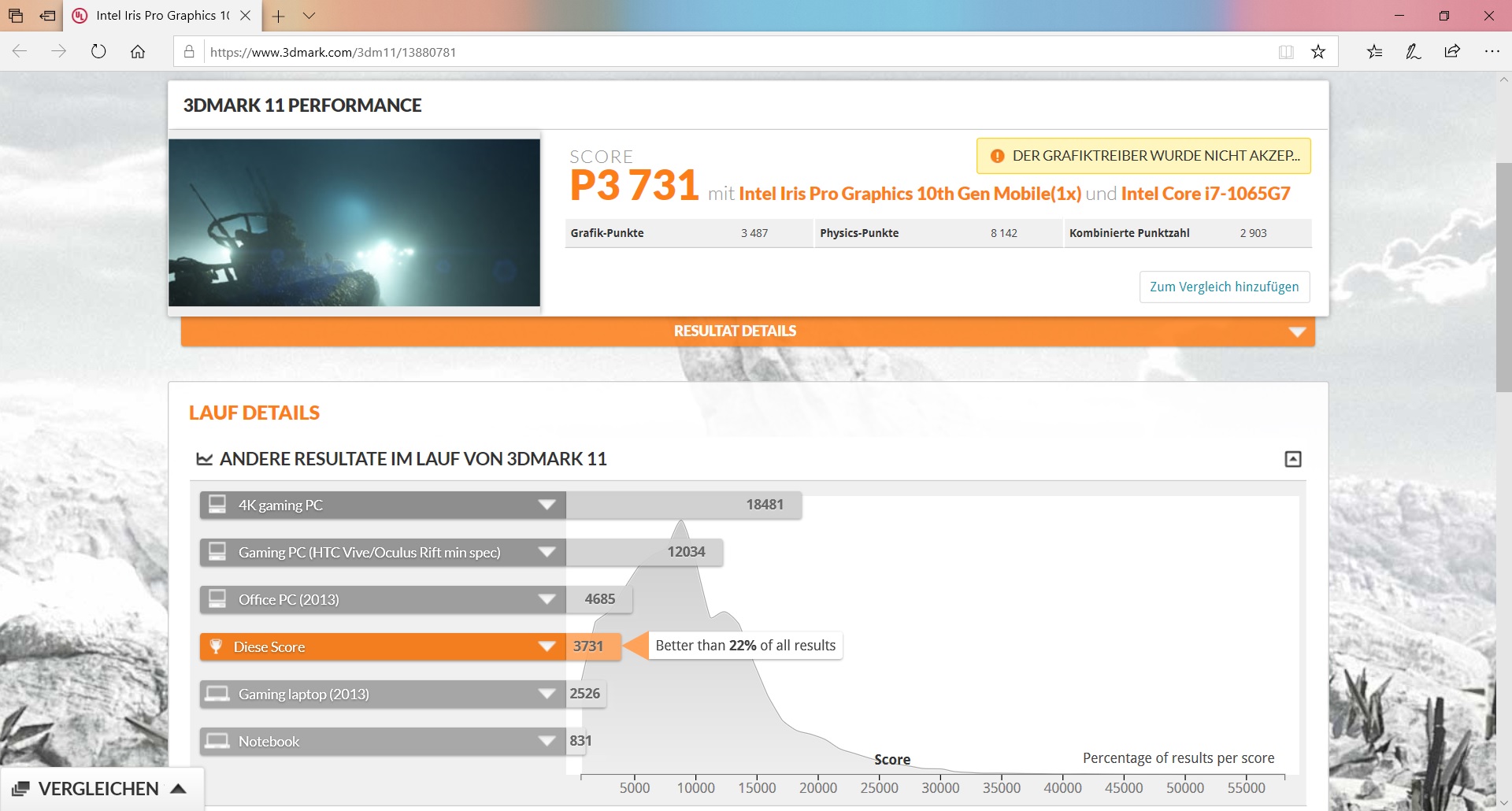The image size is (1512, 811).
Task: Click the Better than 22% tooltip
Action: (745, 646)
